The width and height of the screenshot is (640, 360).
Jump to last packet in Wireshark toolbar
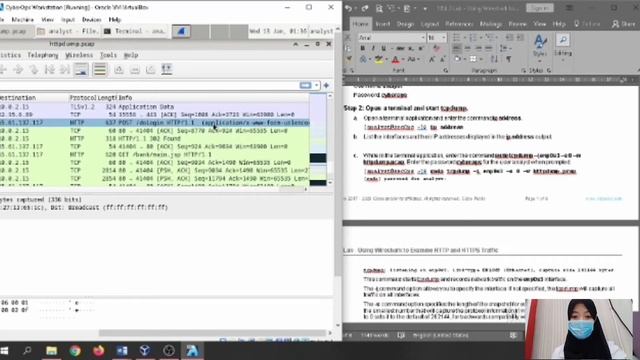coord(65,70)
